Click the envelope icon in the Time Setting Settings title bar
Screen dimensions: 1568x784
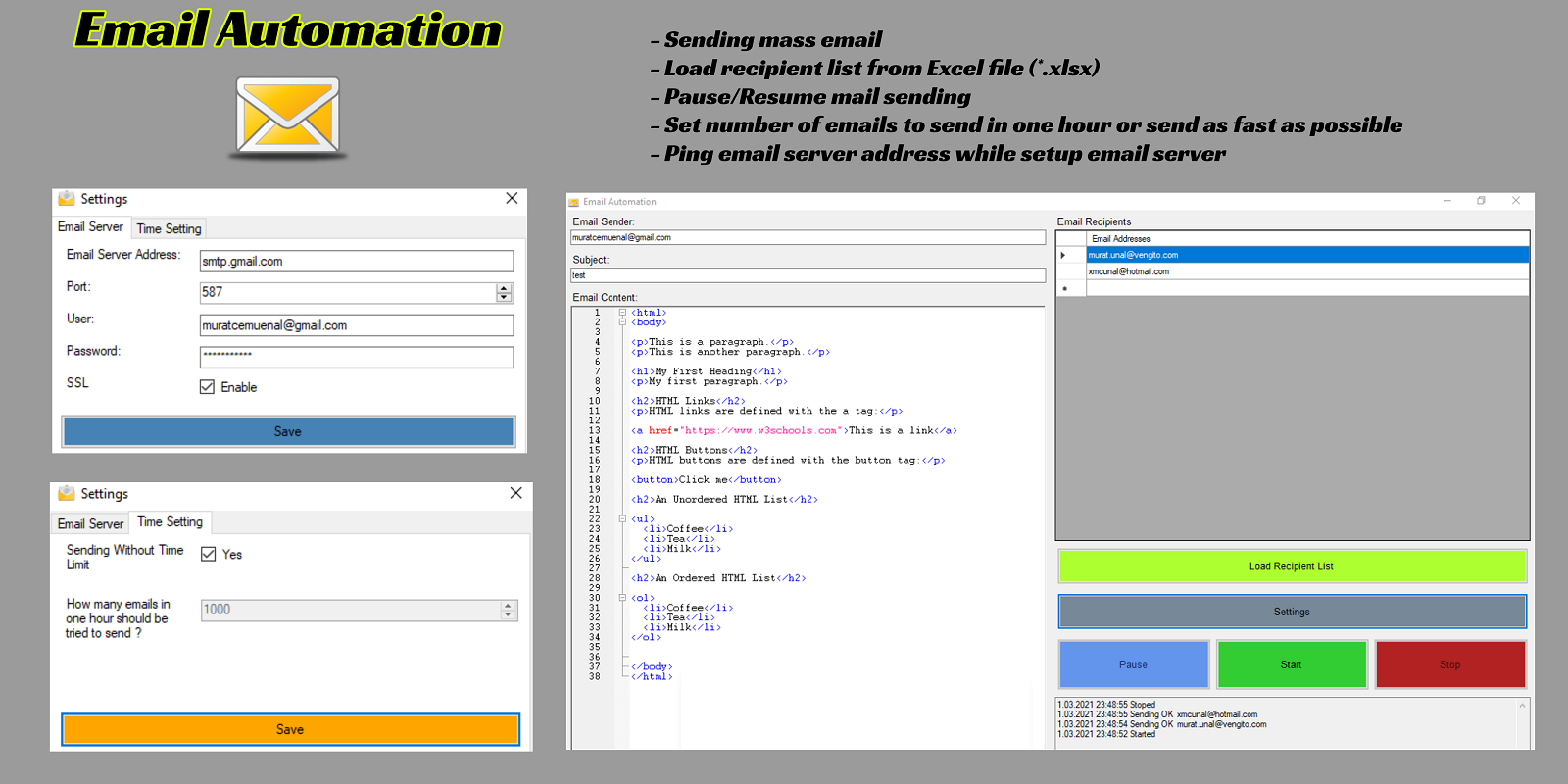click(x=67, y=493)
